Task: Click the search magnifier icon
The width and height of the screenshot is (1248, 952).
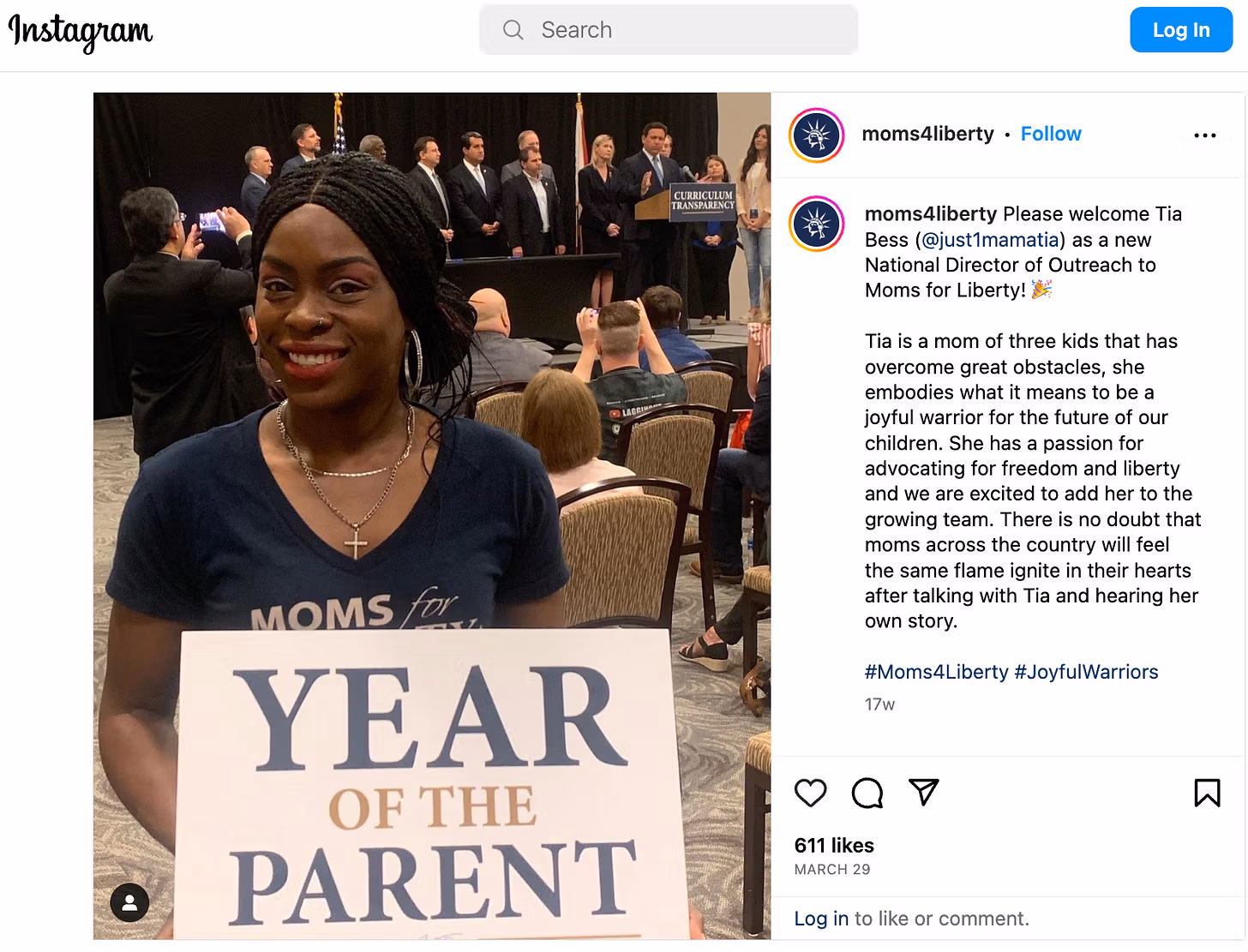Action: [513, 30]
